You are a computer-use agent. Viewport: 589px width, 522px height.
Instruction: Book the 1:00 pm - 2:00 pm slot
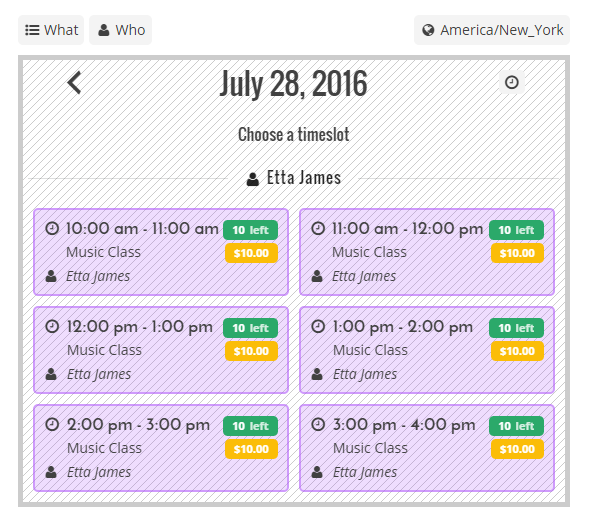(427, 350)
